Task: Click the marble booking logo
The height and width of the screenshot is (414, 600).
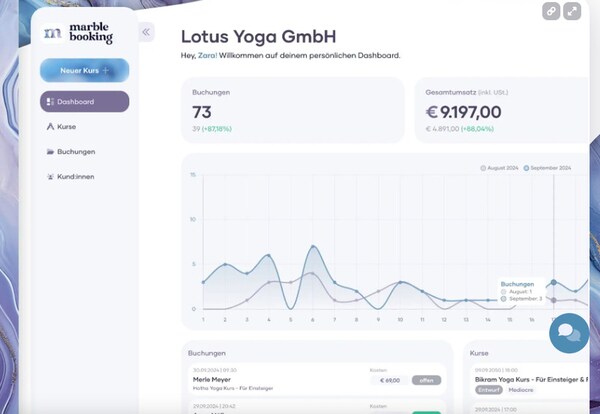Action: coord(78,34)
